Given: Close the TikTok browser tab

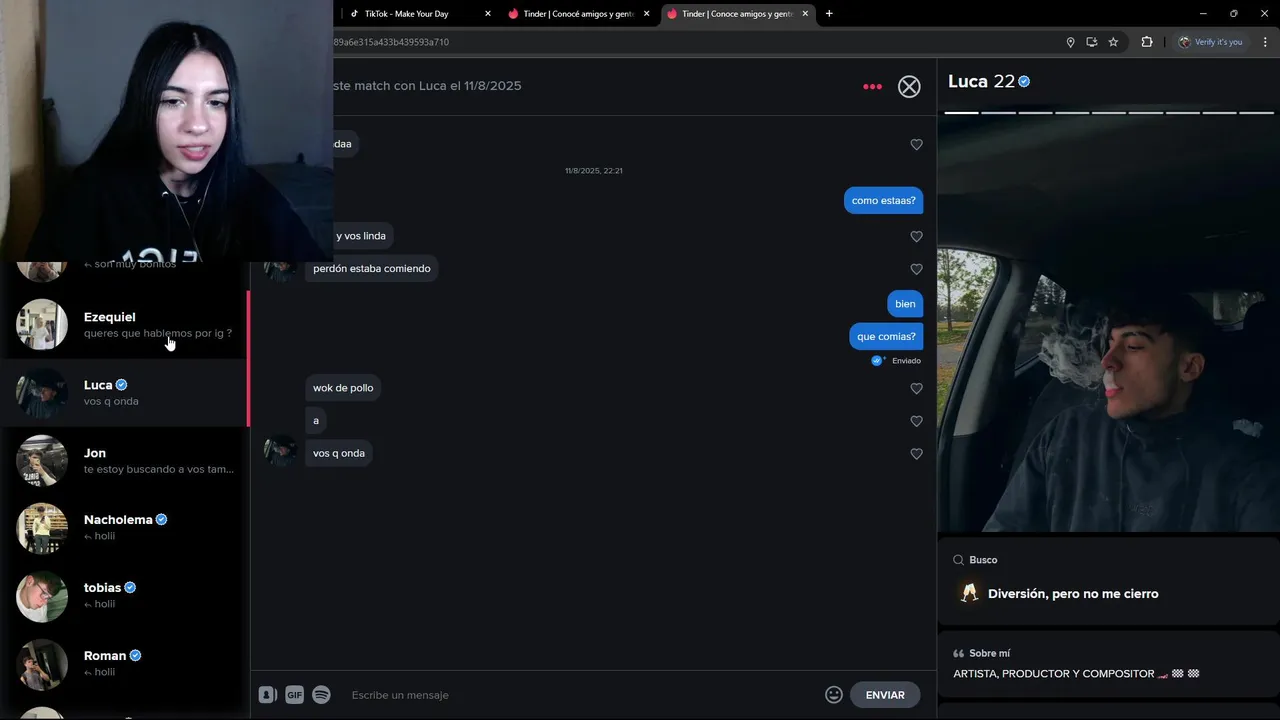Looking at the screenshot, I should pyautogui.click(x=488, y=14).
